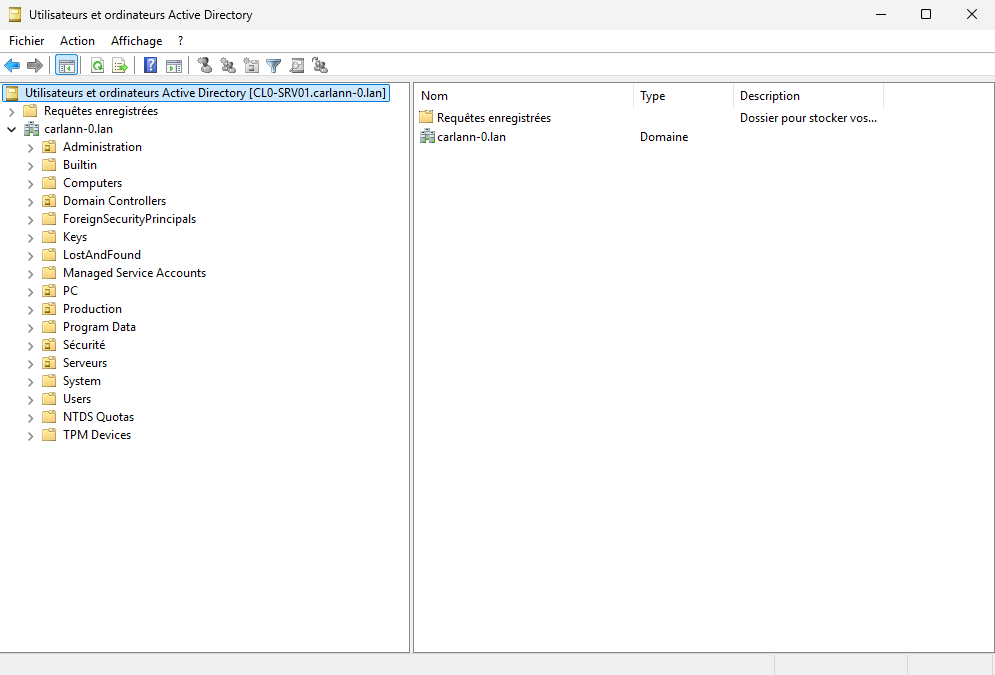Expand the PC organizational unit
The height and width of the screenshot is (675, 995).
(x=30, y=292)
